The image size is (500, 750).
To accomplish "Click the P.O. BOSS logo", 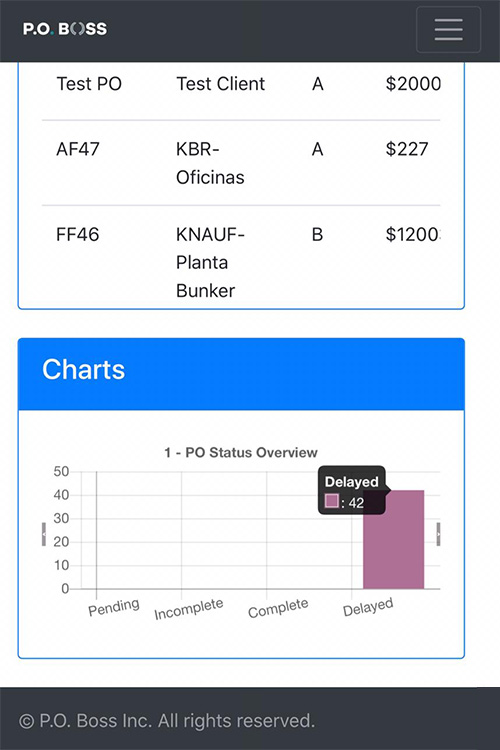I will [x=65, y=29].
